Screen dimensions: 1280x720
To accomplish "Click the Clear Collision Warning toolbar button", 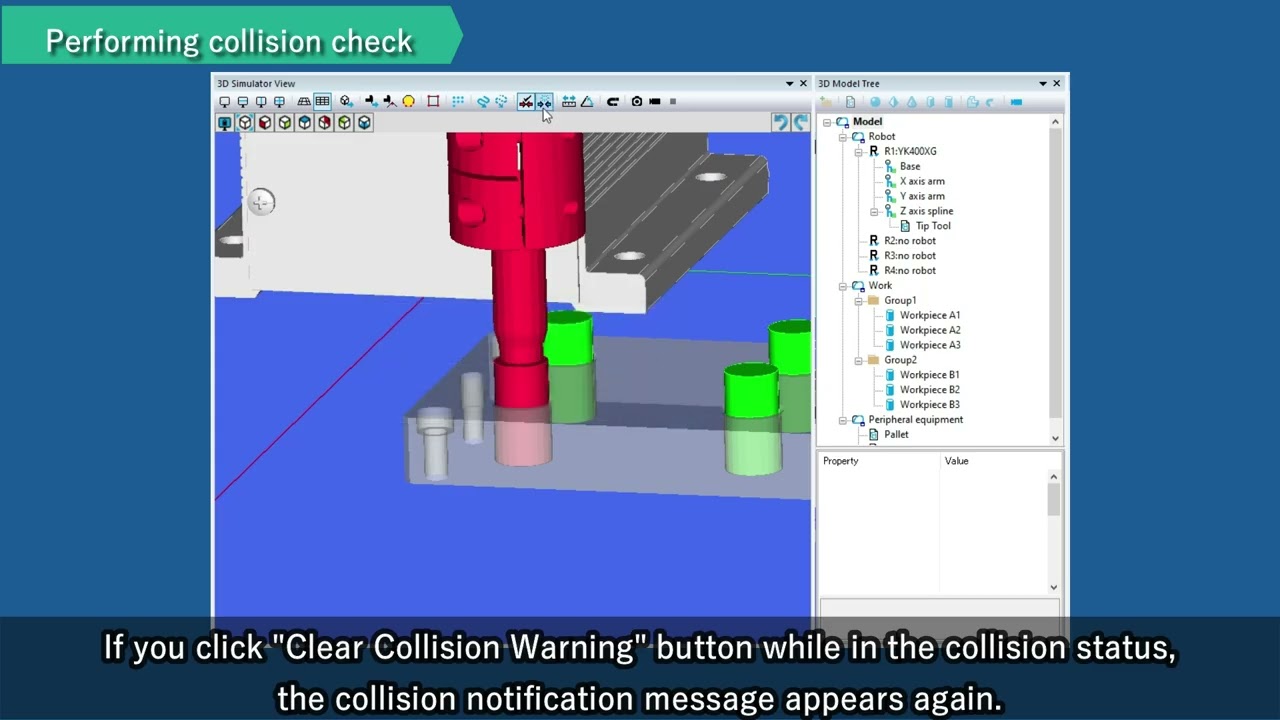I will pyautogui.click(x=544, y=101).
